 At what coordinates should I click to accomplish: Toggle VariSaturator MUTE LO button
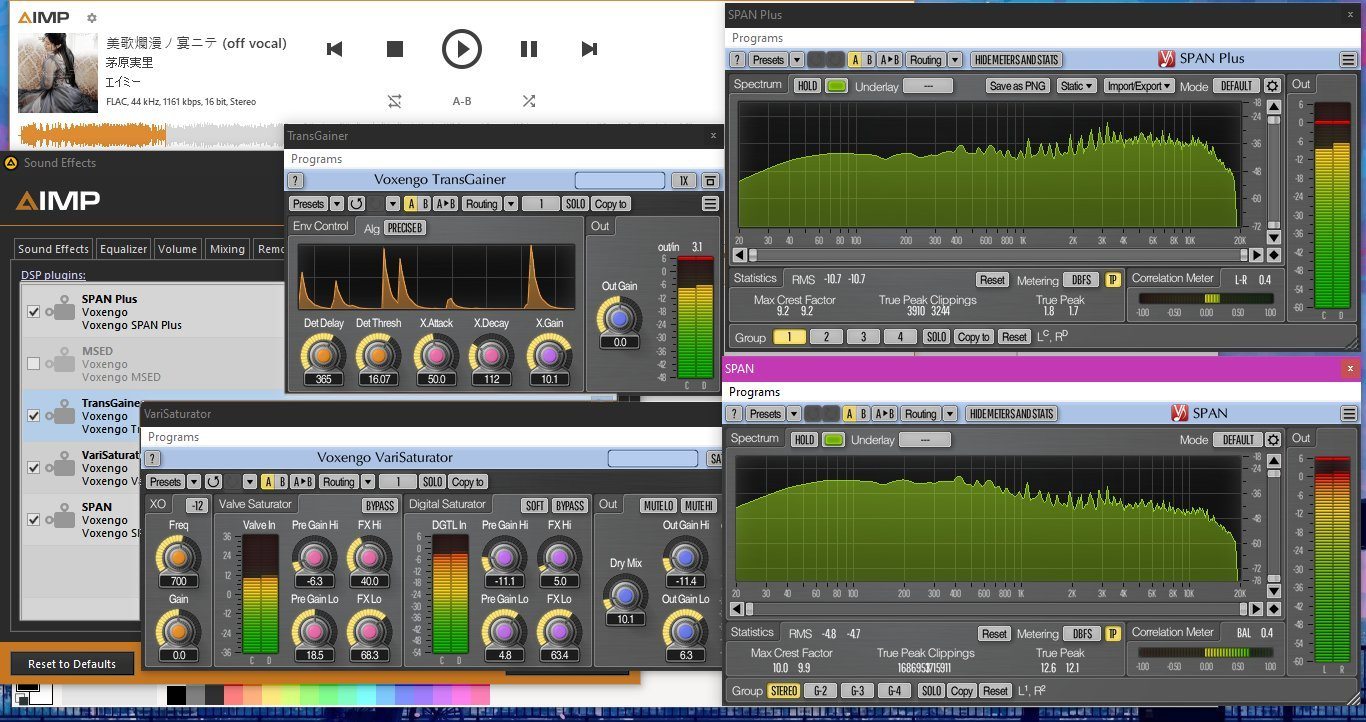[x=659, y=505]
